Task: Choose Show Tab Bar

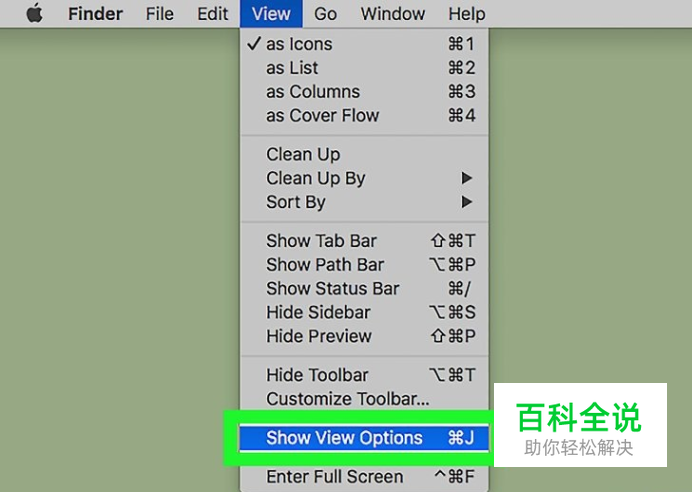Action: pos(364,241)
